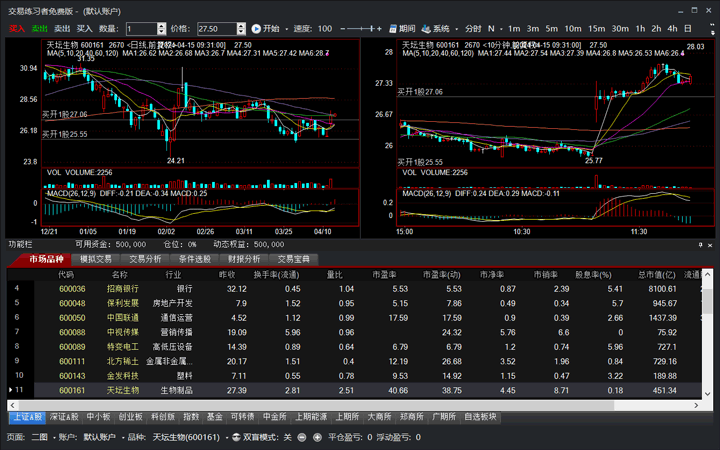The image size is (720, 450).
Task: Select the 10m timeframe
Action: pyautogui.click(x=573, y=28)
